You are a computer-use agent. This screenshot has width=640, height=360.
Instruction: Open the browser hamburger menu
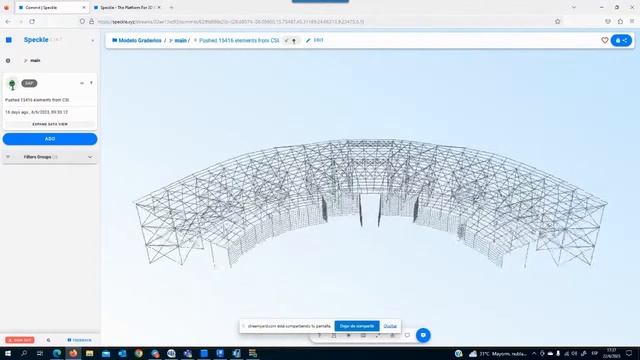click(x=632, y=21)
